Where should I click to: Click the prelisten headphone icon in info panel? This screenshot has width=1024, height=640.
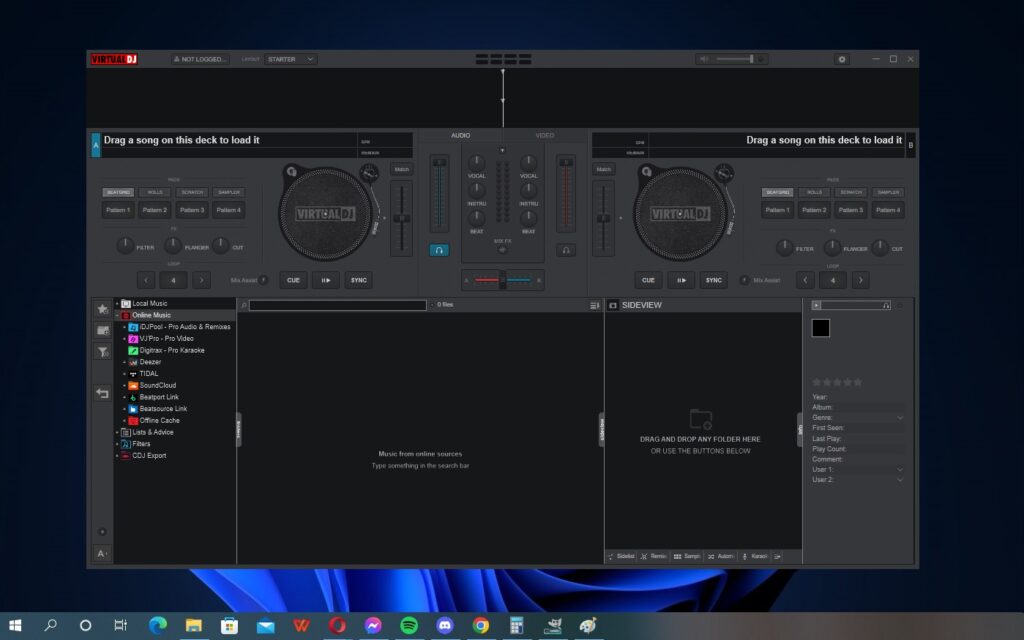[x=886, y=305]
